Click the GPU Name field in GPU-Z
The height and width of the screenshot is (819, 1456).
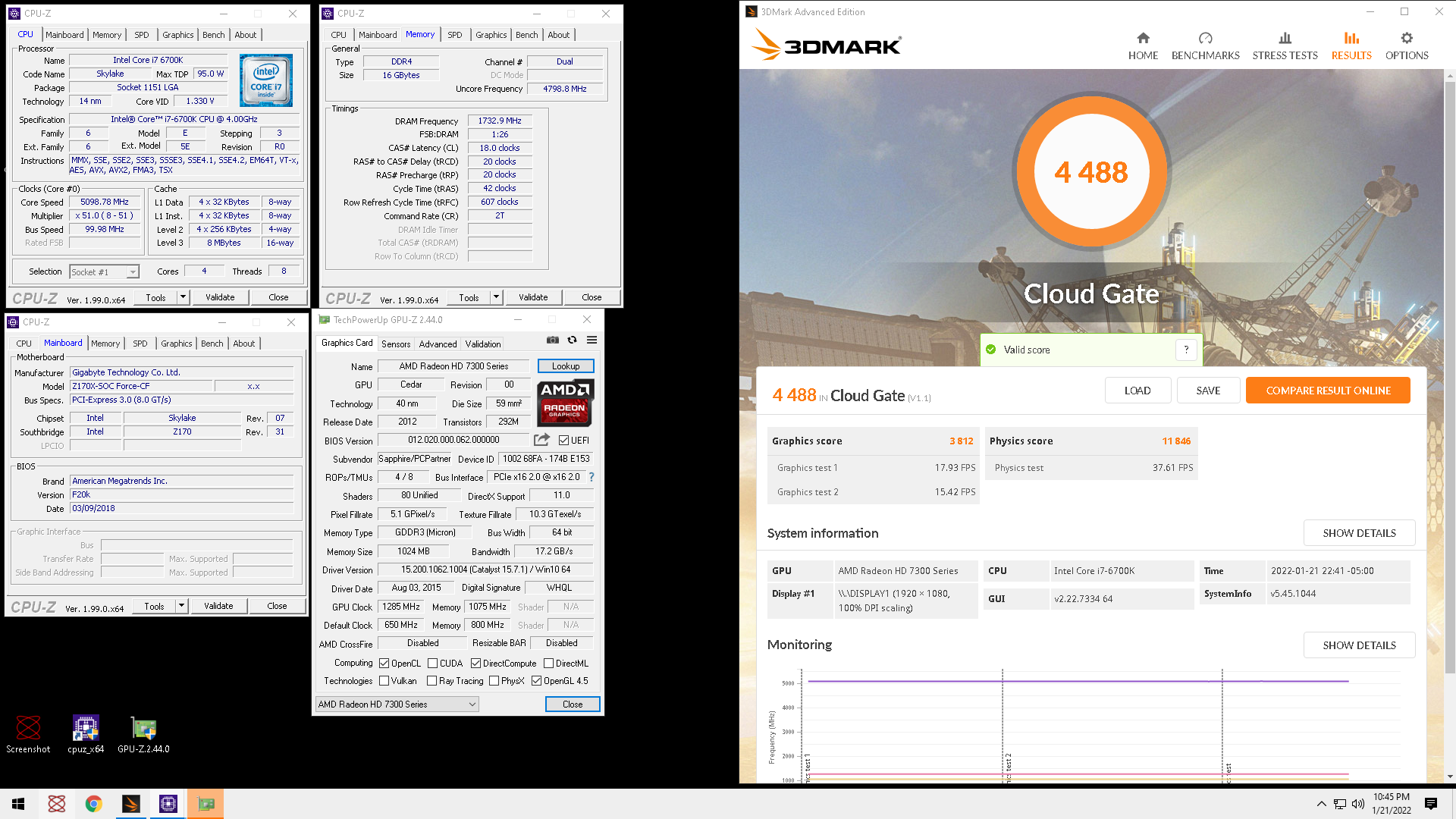coord(453,366)
